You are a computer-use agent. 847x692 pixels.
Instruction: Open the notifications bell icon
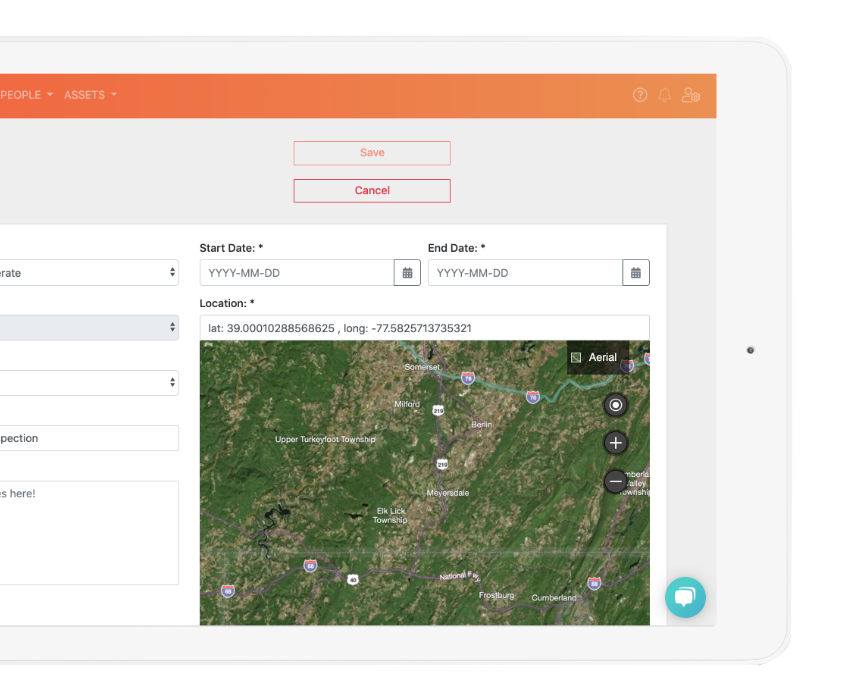coord(665,95)
